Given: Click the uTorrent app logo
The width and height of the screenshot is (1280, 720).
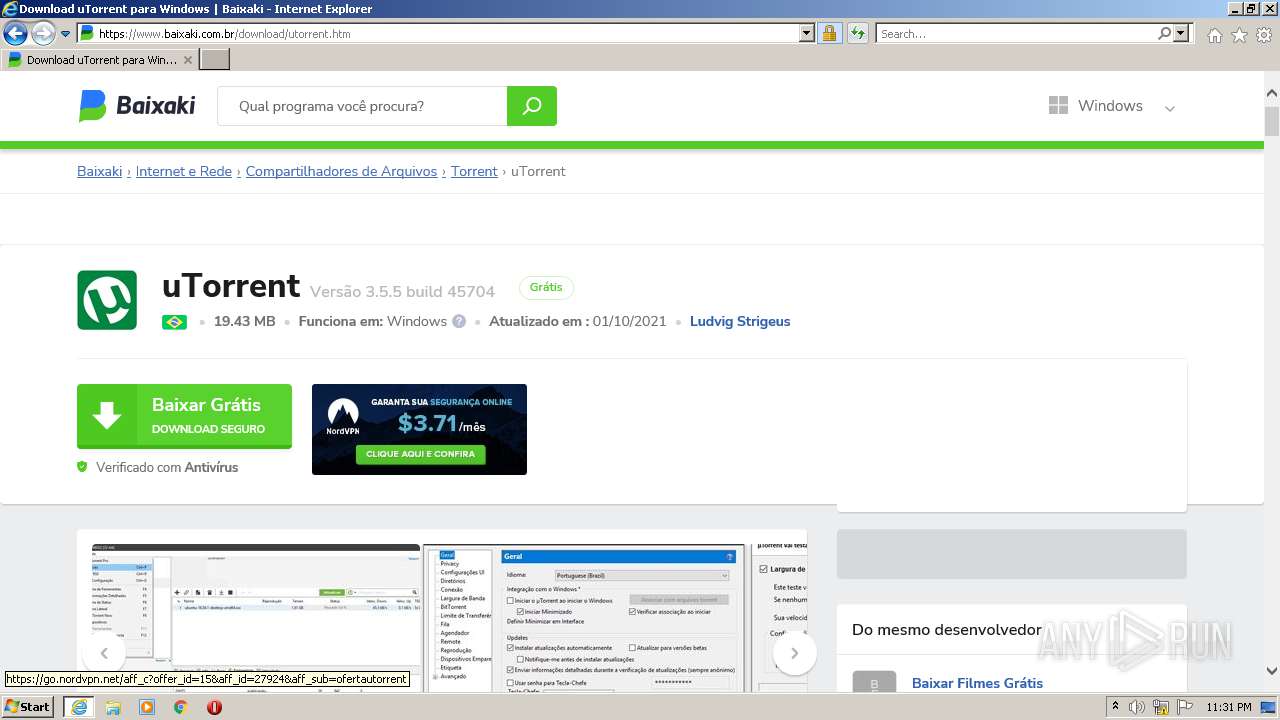Looking at the screenshot, I should pos(107,300).
